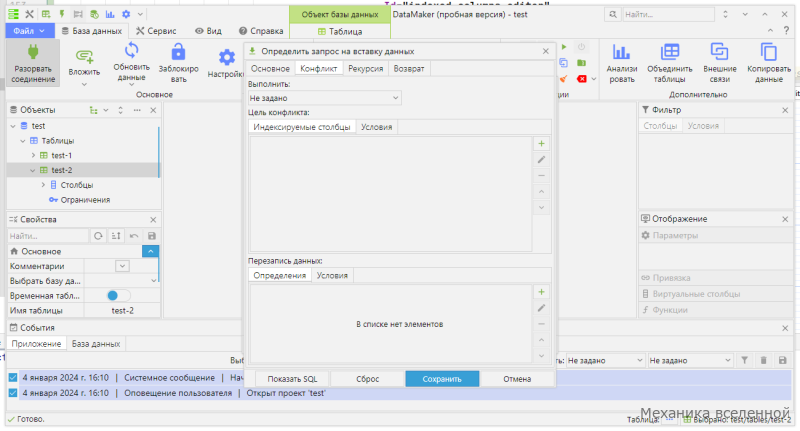Click the undo icon in Свойства panel
This screenshot has height=431, width=800.
tap(134, 236)
